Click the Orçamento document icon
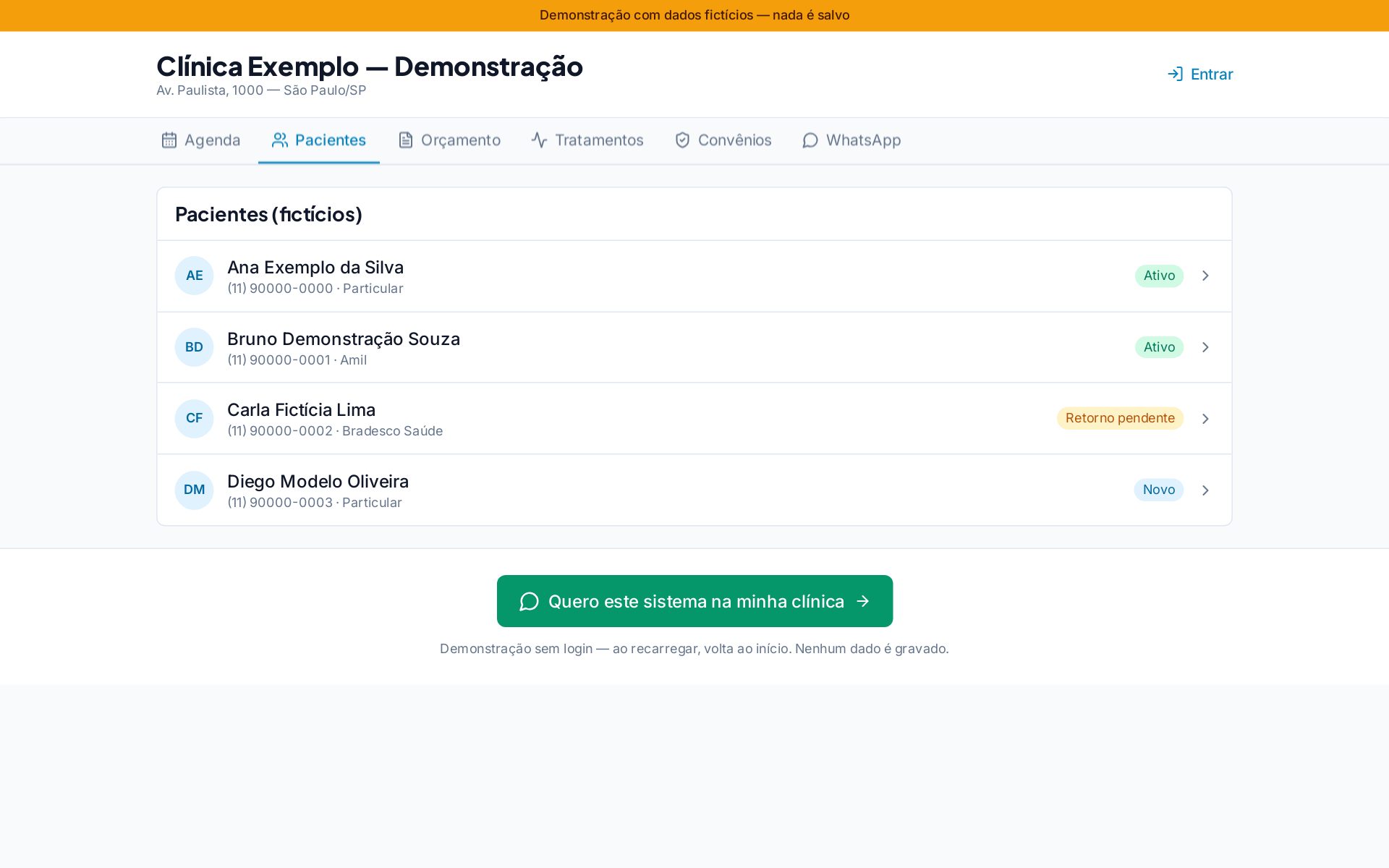The width and height of the screenshot is (1389, 868). [x=406, y=140]
